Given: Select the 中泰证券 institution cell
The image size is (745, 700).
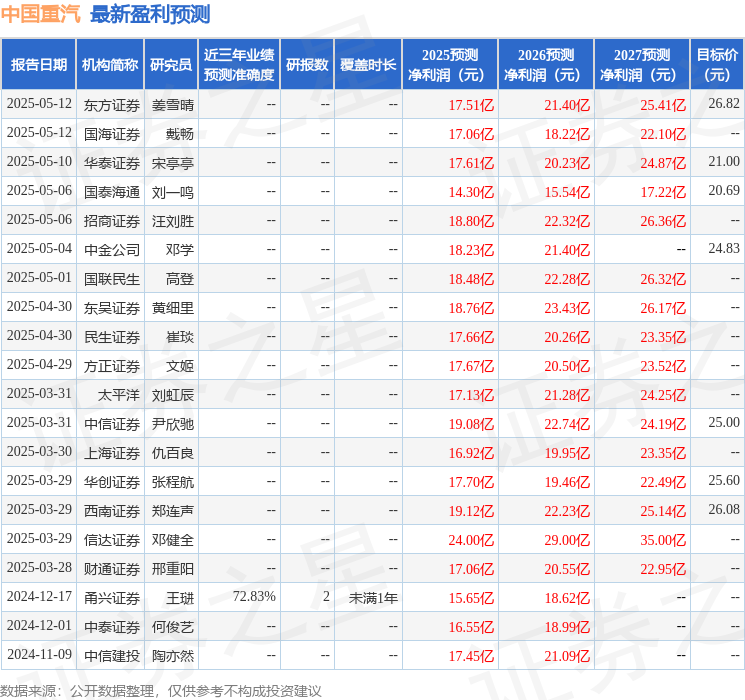Looking at the screenshot, I should [x=112, y=627].
